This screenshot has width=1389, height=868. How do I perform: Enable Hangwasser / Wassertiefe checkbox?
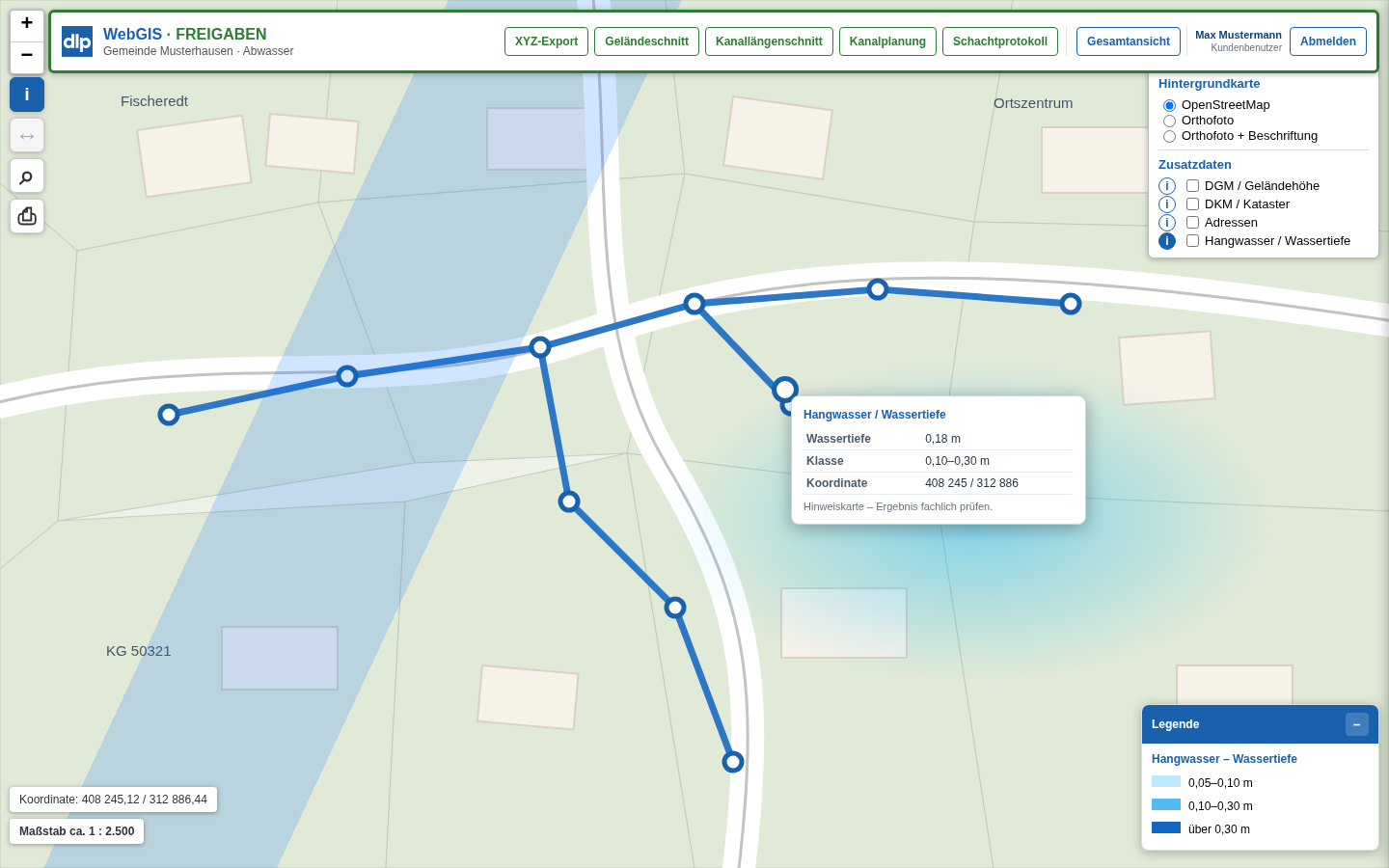[x=1192, y=241]
